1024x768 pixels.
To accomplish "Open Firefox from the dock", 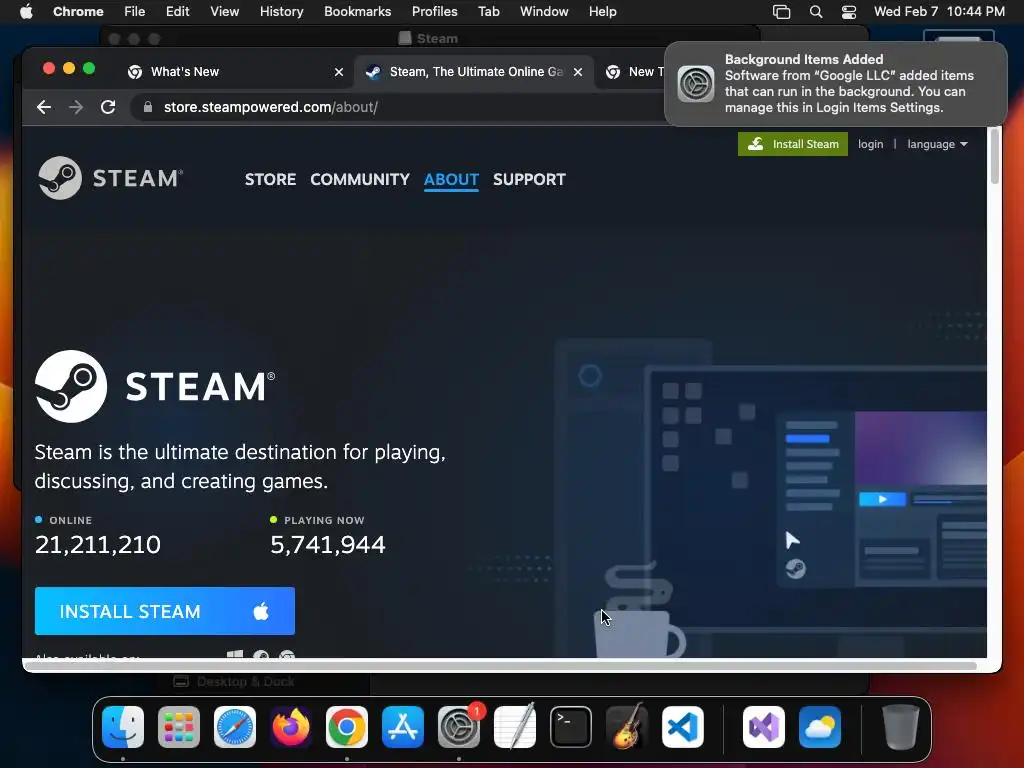I will coord(291,727).
